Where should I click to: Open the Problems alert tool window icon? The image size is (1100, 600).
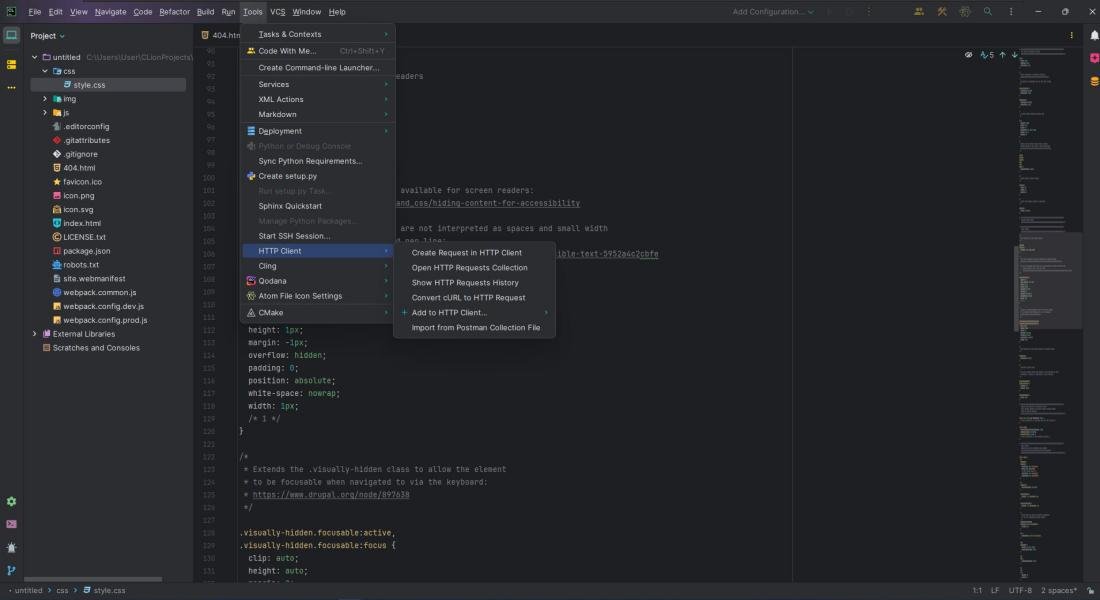(11, 548)
